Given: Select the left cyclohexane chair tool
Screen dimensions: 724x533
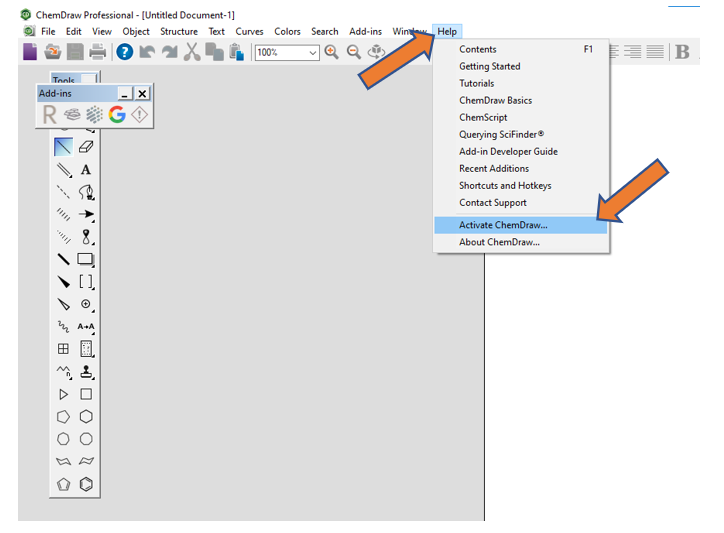Looking at the screenshot, I should click(63, 461).
